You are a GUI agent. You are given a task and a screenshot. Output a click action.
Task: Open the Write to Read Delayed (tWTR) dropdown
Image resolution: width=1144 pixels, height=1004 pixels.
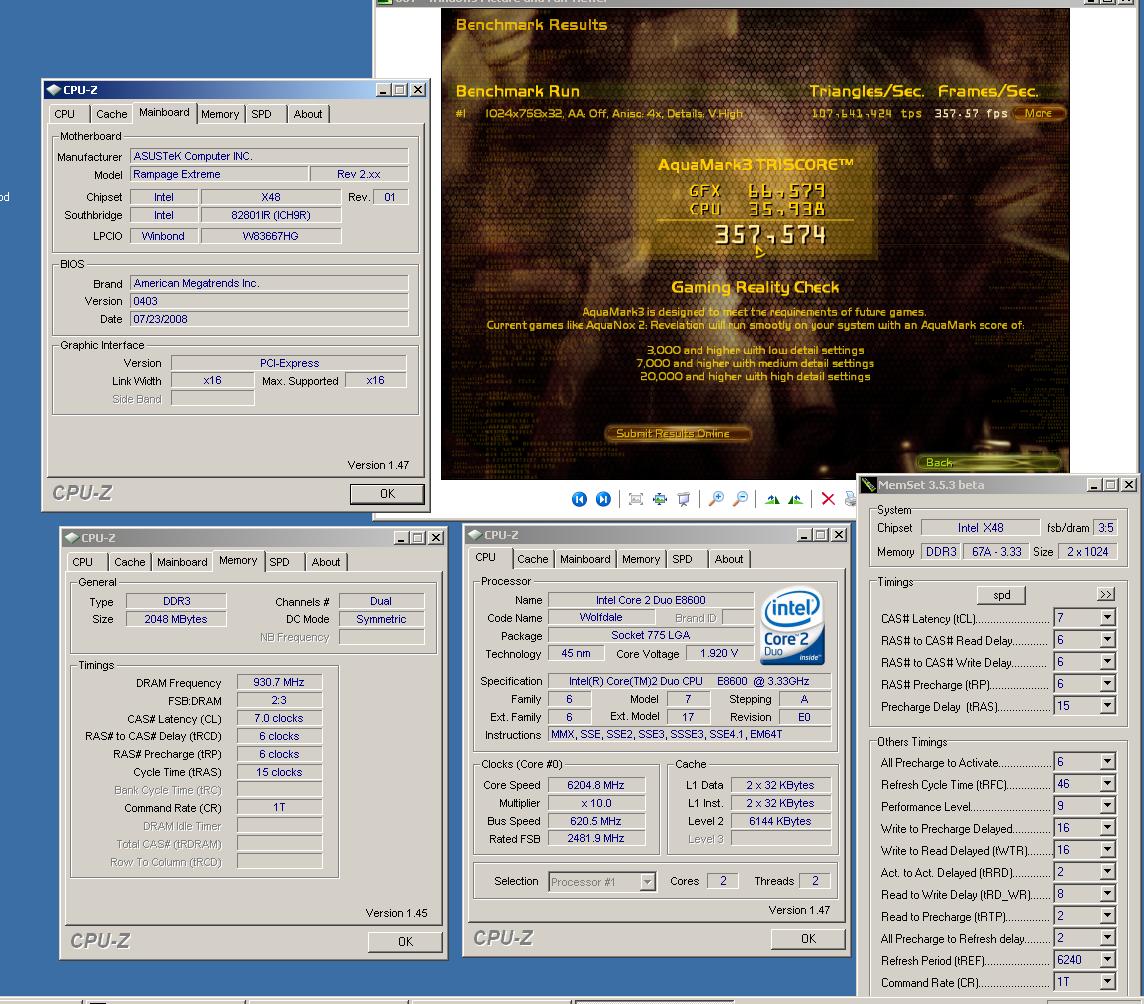[x=1107, y=849]
